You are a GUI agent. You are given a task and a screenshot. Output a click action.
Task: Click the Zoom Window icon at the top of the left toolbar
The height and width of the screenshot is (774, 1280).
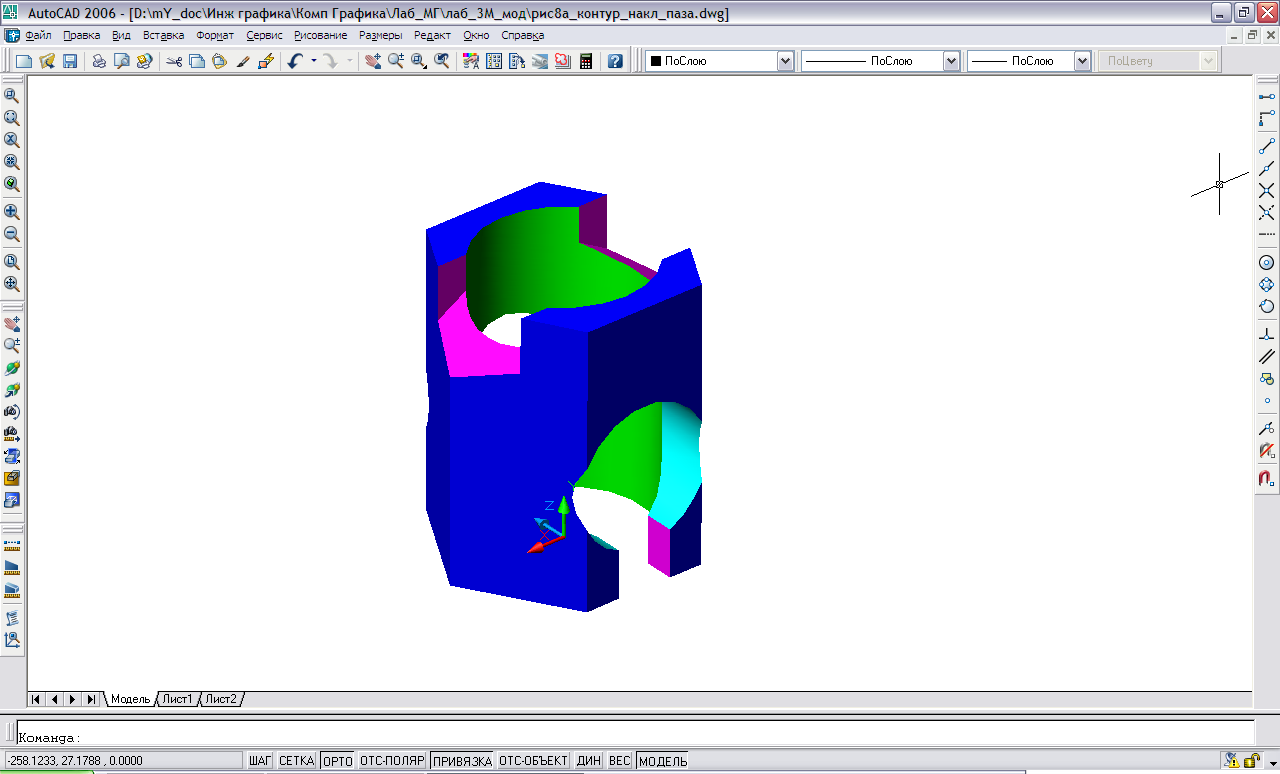click(12, 95)
